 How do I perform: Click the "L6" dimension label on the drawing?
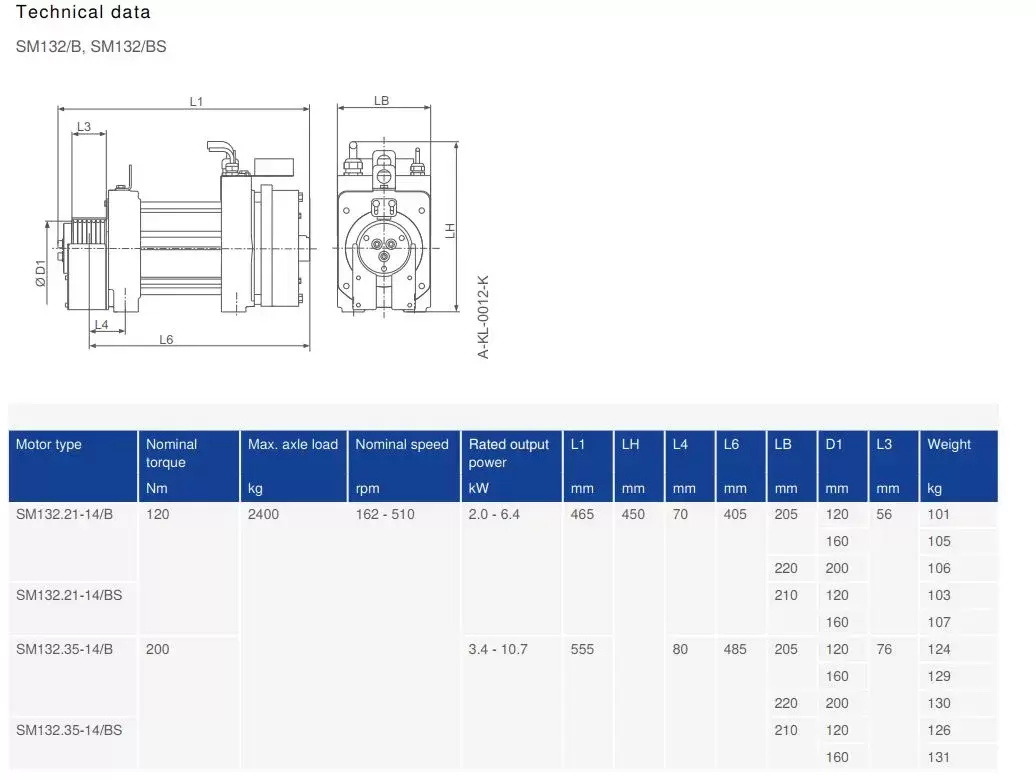pyautogui.click(x=166, y=339)
